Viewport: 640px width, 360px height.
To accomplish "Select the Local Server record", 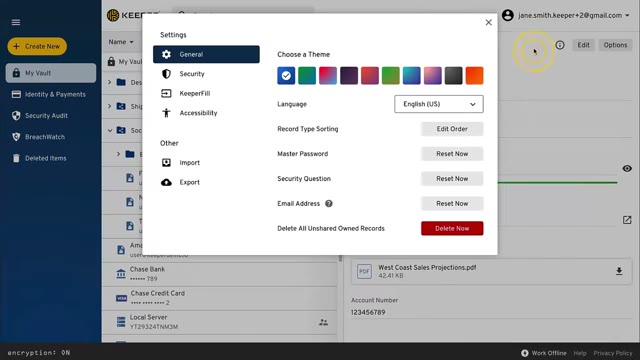I will 220,322.
